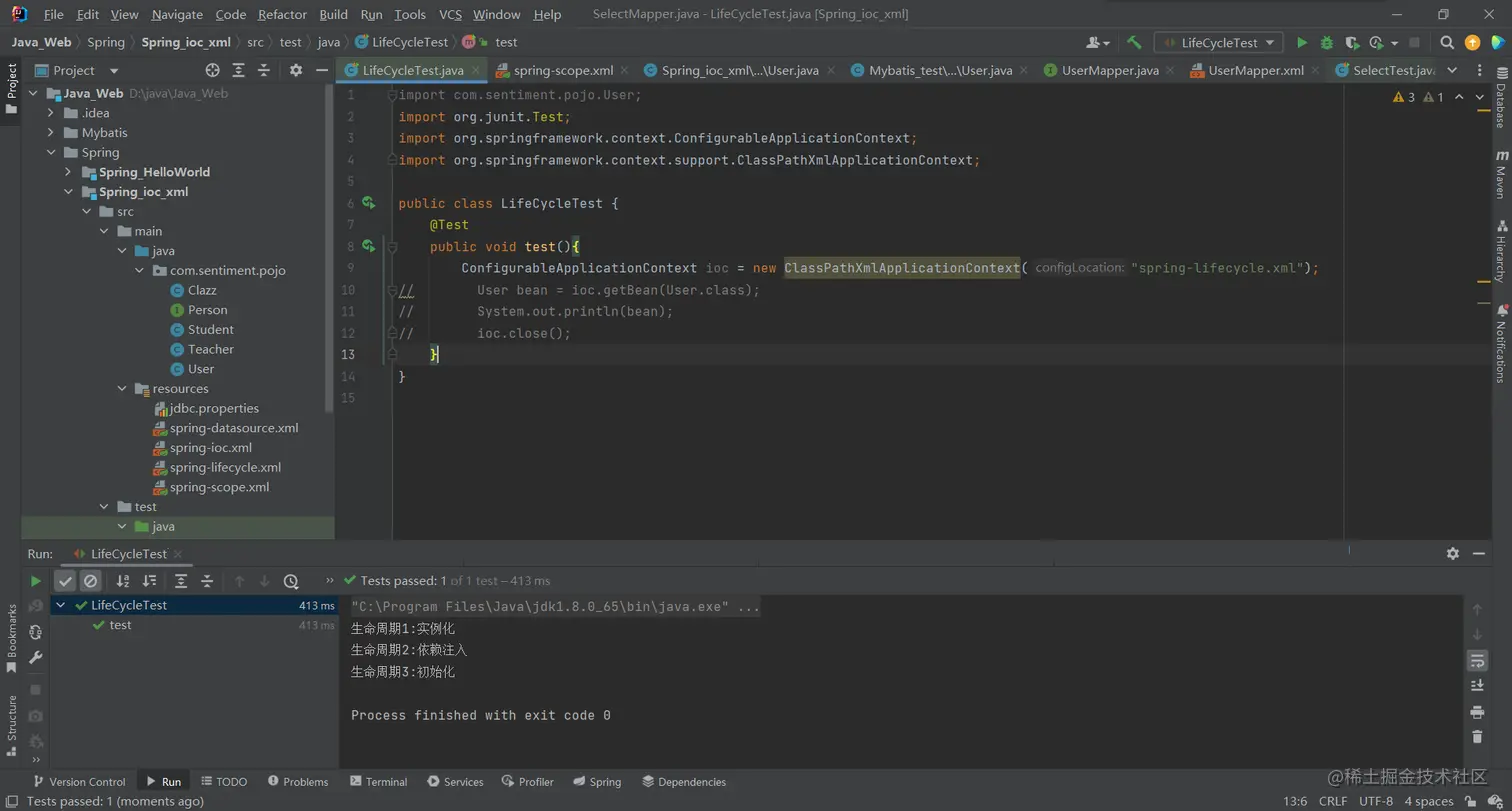This screenshot has height=811, width=1512.
Task: Open the Terminal tool window button
Action: click(378, 782)
